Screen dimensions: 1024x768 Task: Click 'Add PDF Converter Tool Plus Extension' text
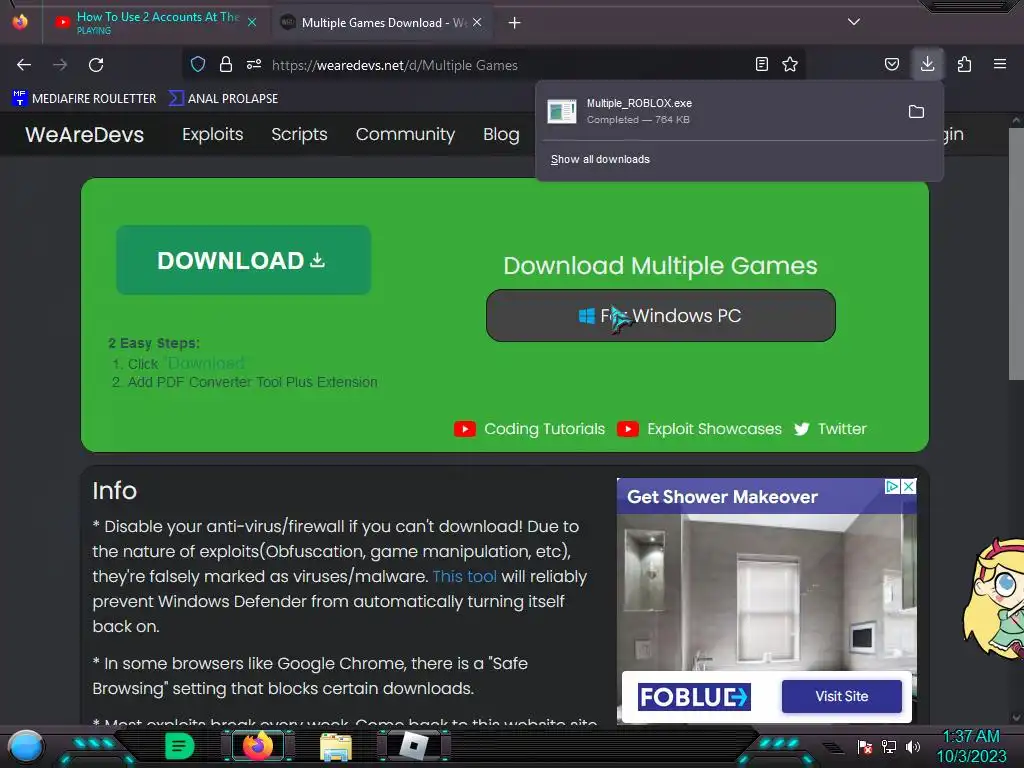click(252, 382)
